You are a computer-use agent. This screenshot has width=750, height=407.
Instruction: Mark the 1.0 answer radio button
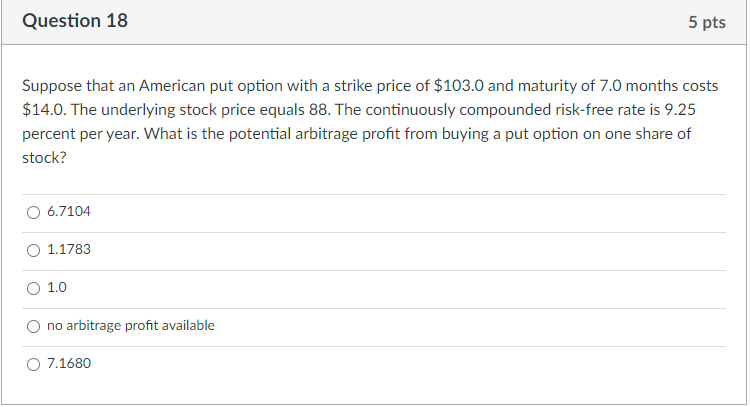33,288
